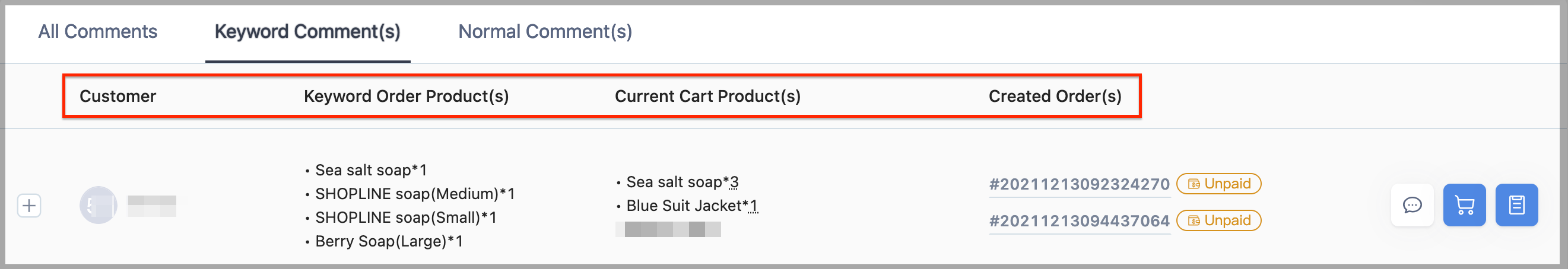Screen dimensions: 1568x269
Task: Switch to the All Comments tab
Action: pos(97,31)
